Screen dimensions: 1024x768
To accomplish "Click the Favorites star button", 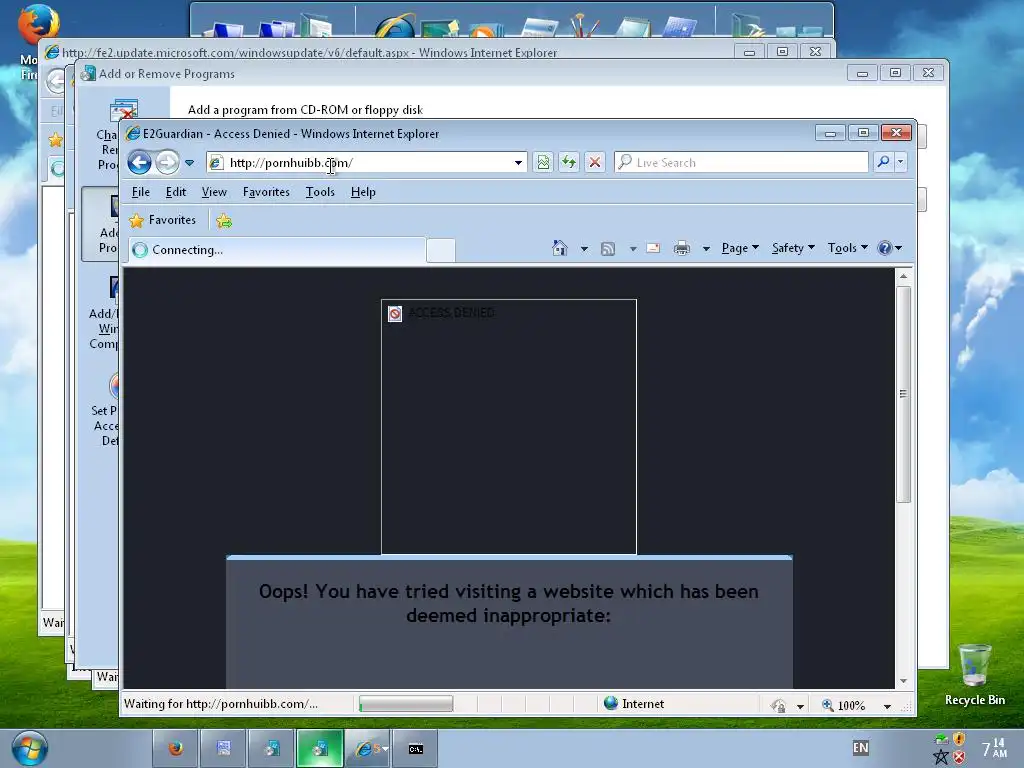I will [x=163, y=220].
